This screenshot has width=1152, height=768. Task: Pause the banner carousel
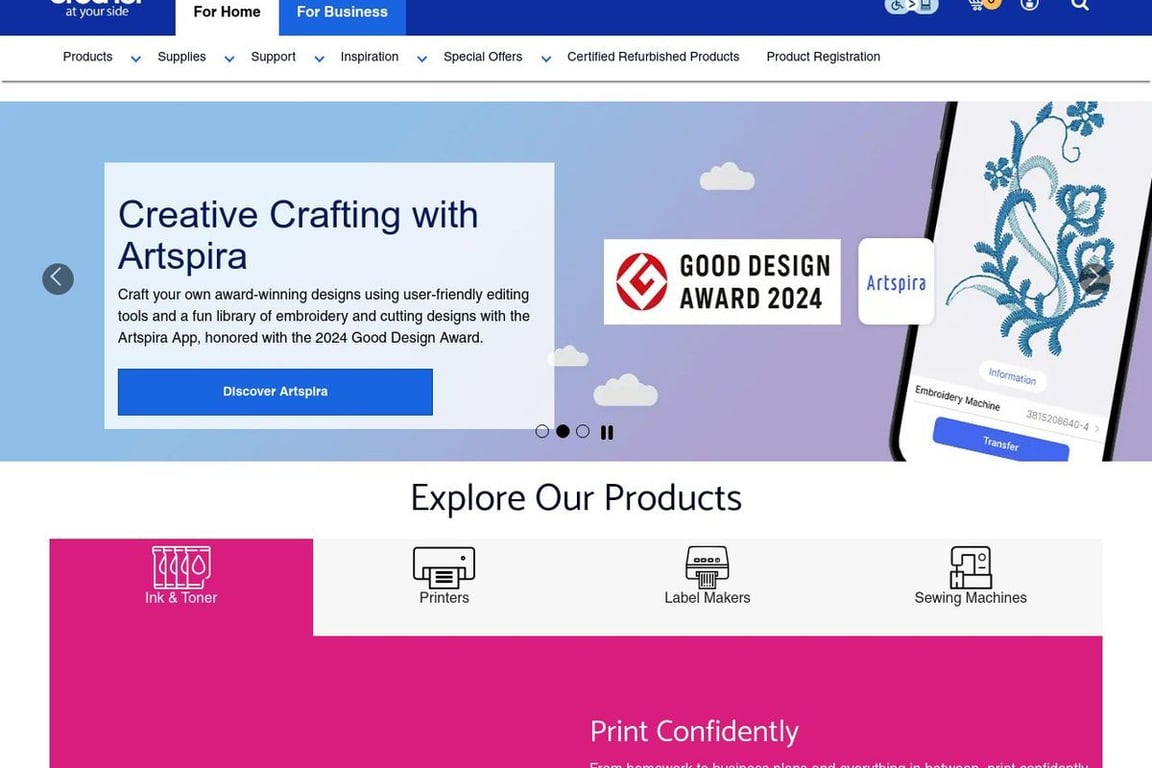coord(607,432)
